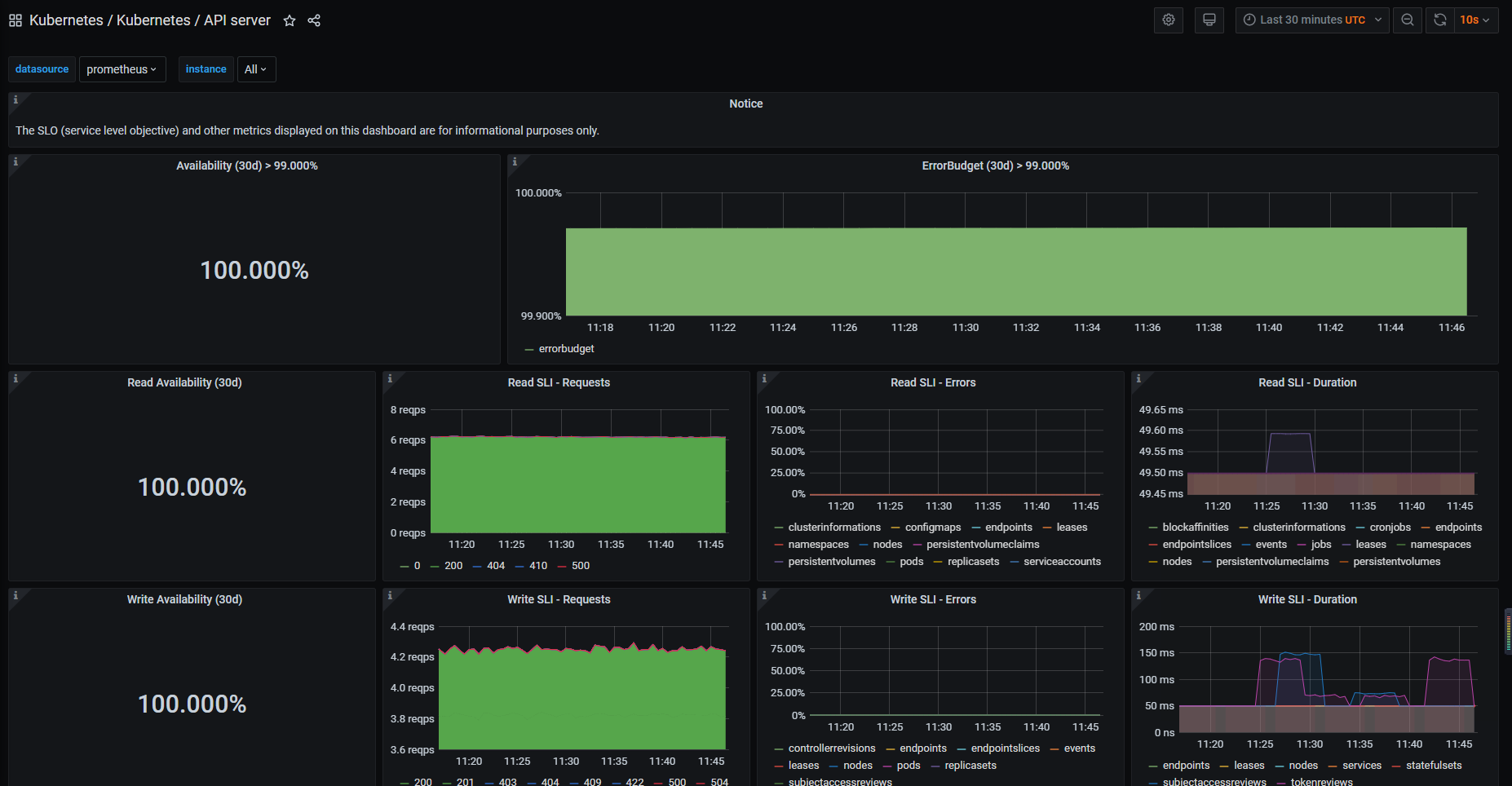This screenshot has height=786, width=1512.
Task: Toggle replicasets series in Write Errors legend
Action: click(970, 766)
